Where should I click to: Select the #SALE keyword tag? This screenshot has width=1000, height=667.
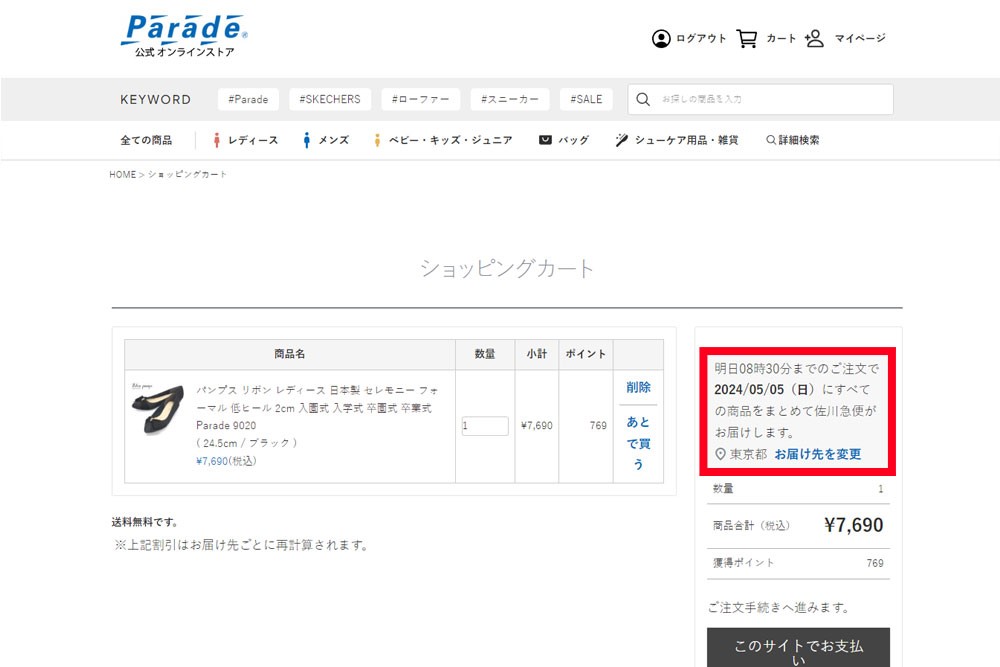tap(585, 100)
